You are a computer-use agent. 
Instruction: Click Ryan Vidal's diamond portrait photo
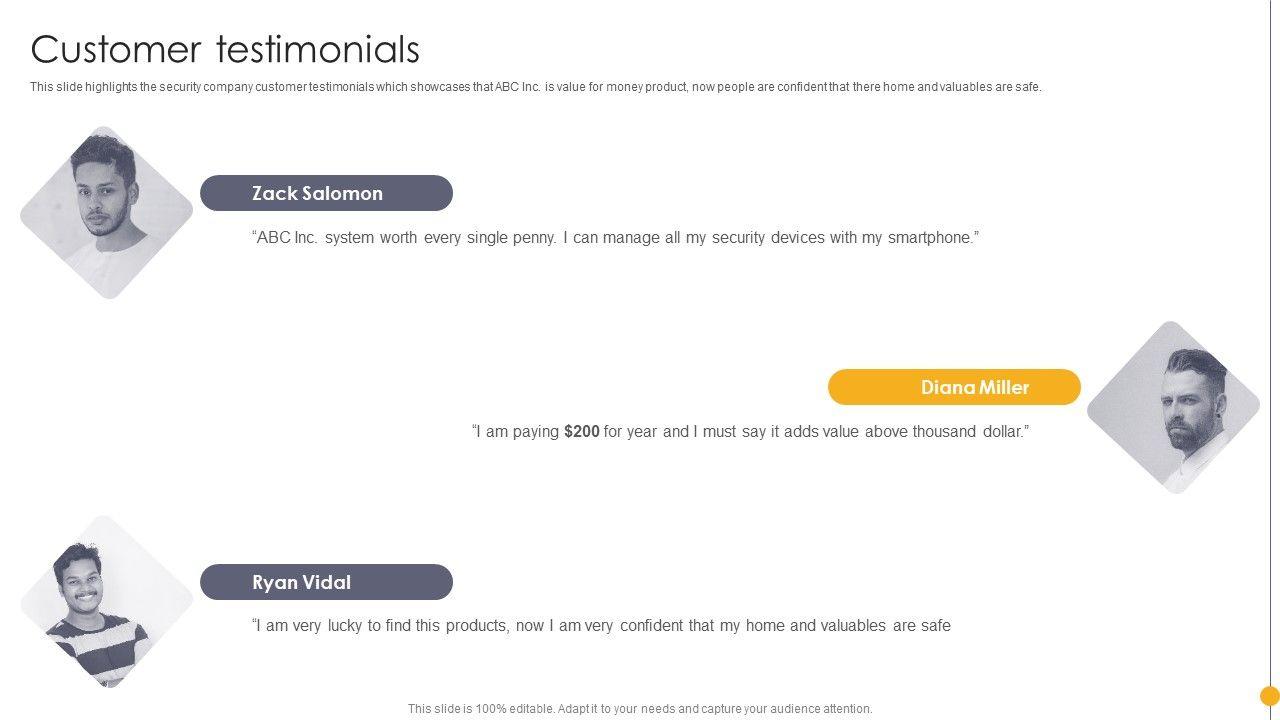pos(106,601)
